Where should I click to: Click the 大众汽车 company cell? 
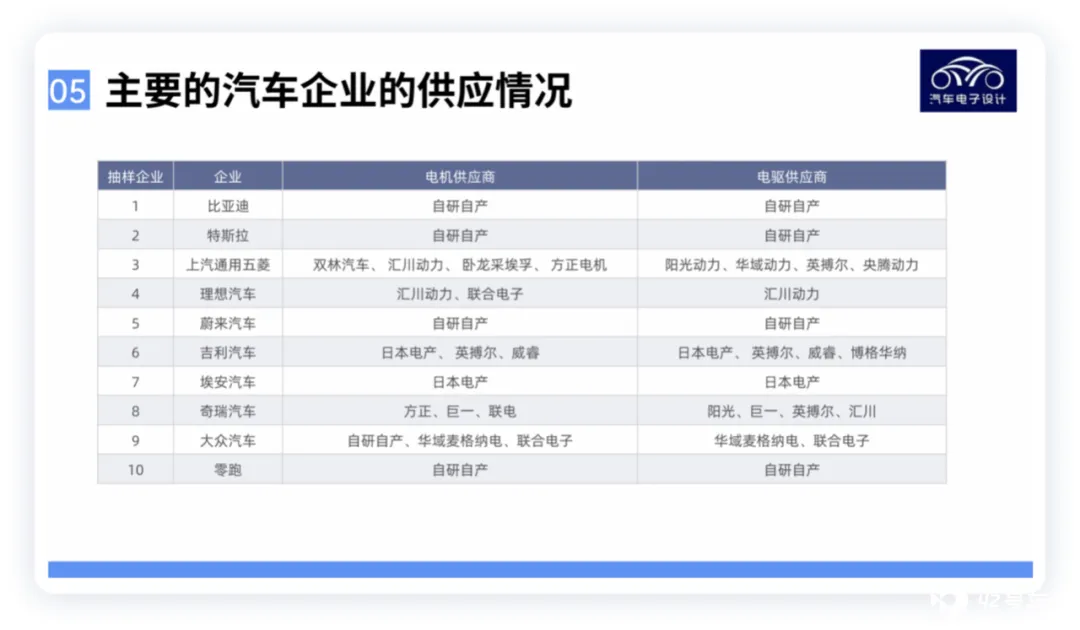click(228, 440)
